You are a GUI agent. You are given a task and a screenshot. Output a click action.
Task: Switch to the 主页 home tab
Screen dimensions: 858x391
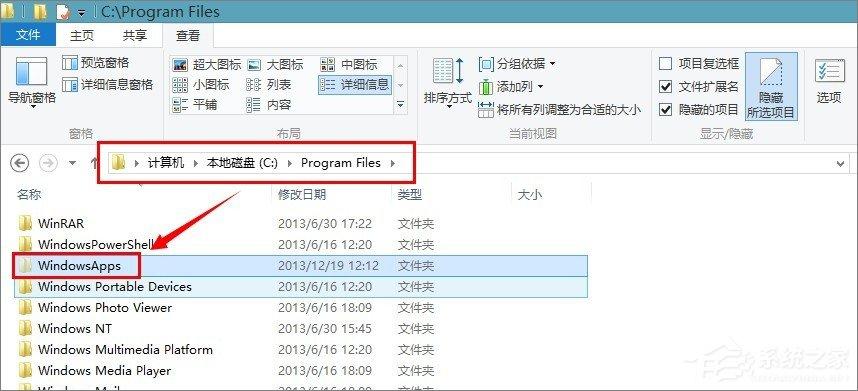(x=82, y=36)
